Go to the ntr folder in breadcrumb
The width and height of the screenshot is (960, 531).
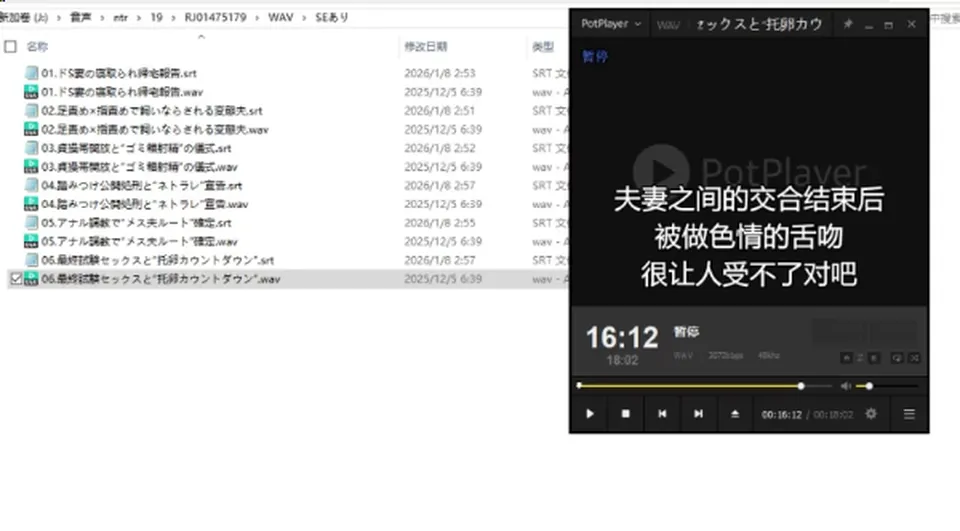point(121,18)
